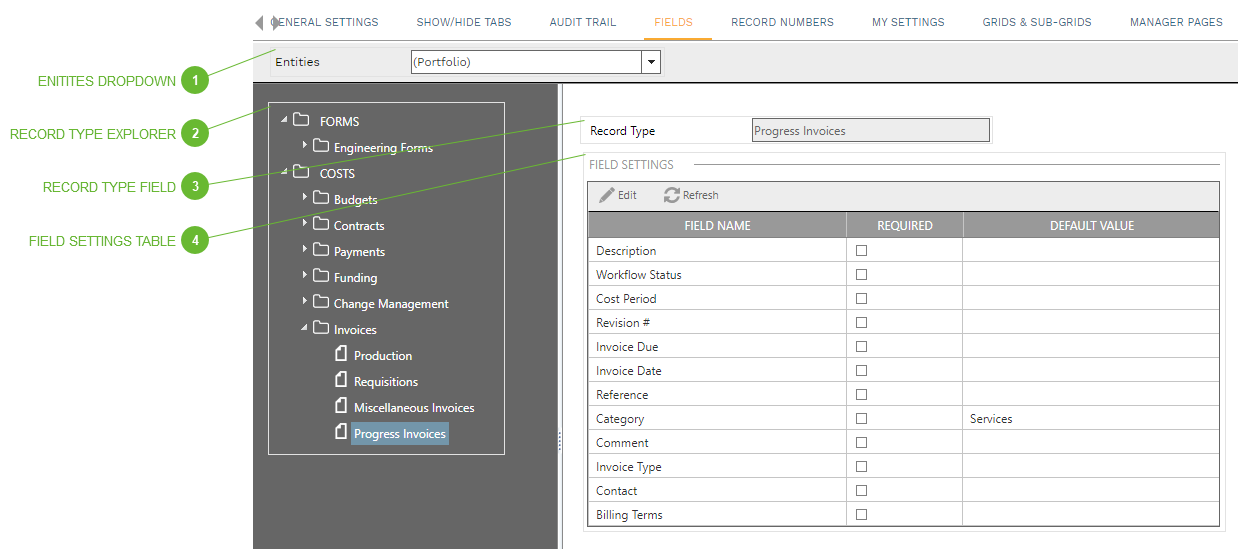The height and width of the screenshot is (552, 1241).
Task: Click the Requisitions document icon
Action: [341, 381]
